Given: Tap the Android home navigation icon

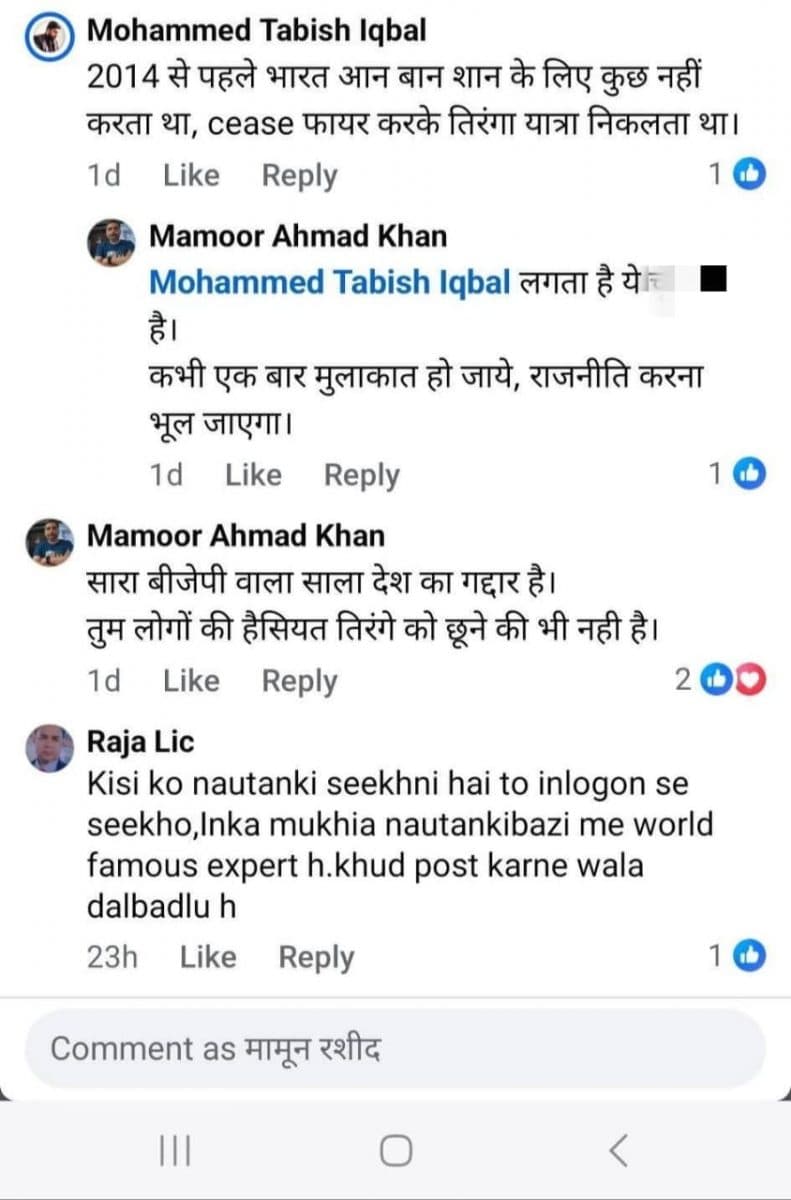Looking at the screenshot, I should pyautogui.click(x=396, y=1151).
